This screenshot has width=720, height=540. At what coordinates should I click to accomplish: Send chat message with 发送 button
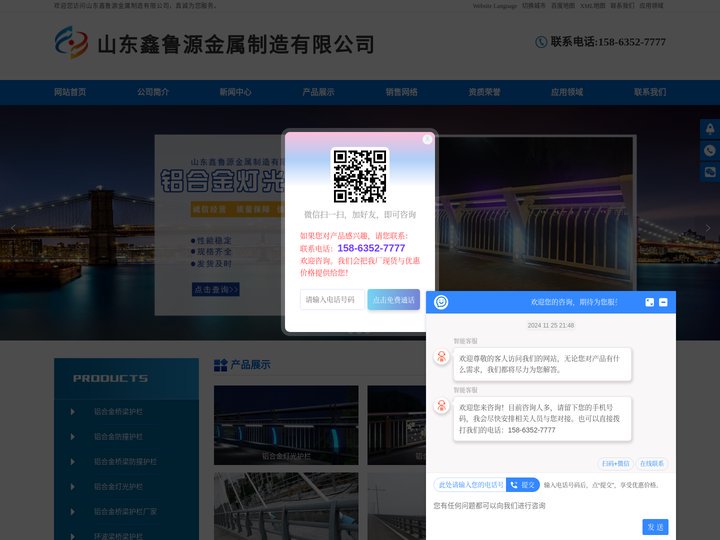pos(655,527)
